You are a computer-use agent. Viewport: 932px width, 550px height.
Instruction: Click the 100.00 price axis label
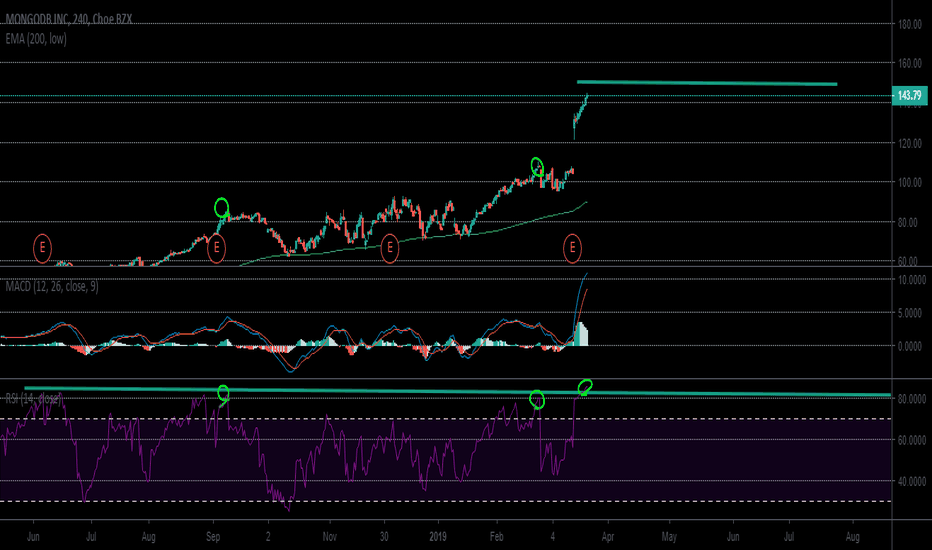[x=909, y=183]
